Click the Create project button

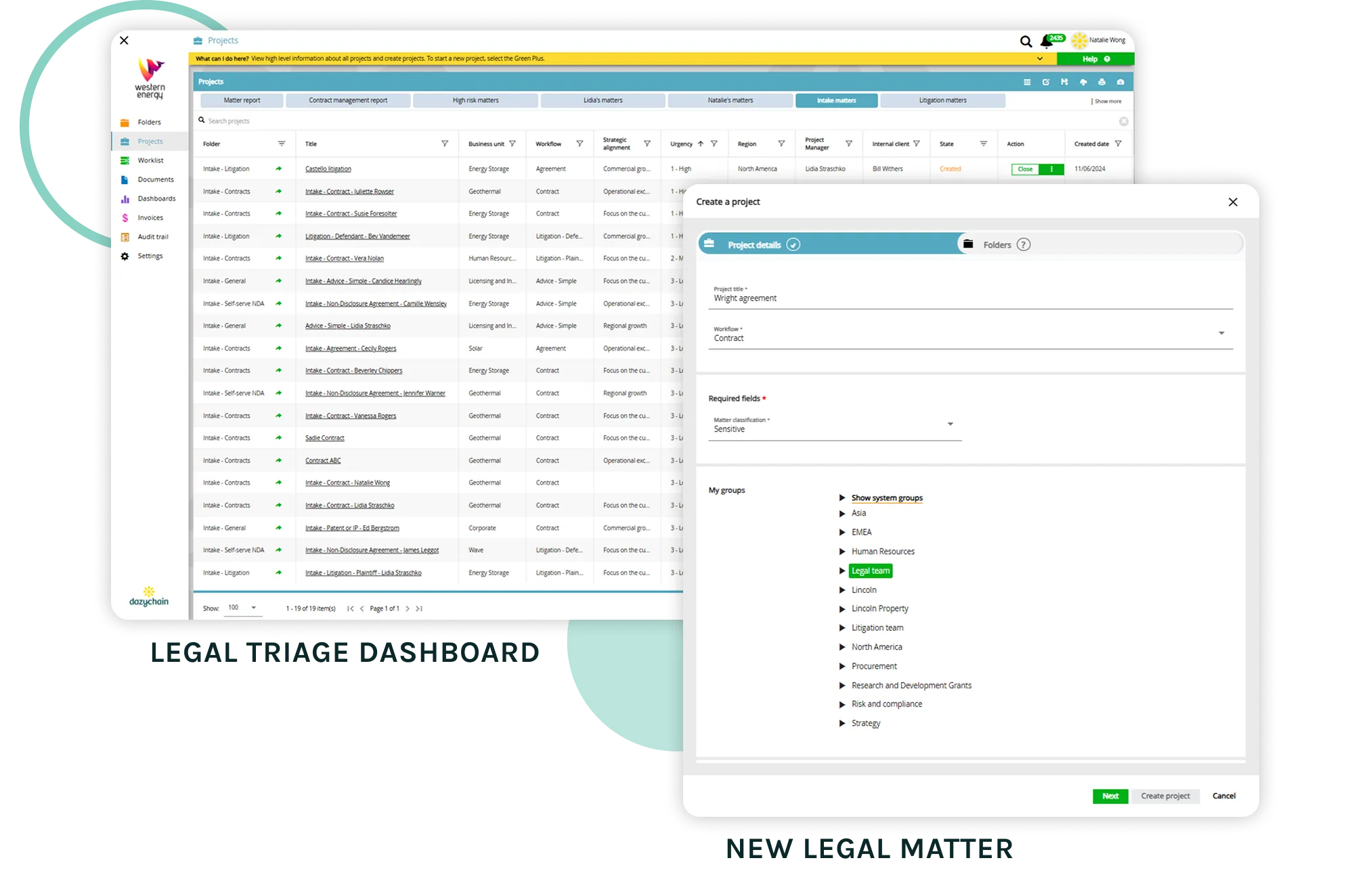click(x=1165, y=797)
